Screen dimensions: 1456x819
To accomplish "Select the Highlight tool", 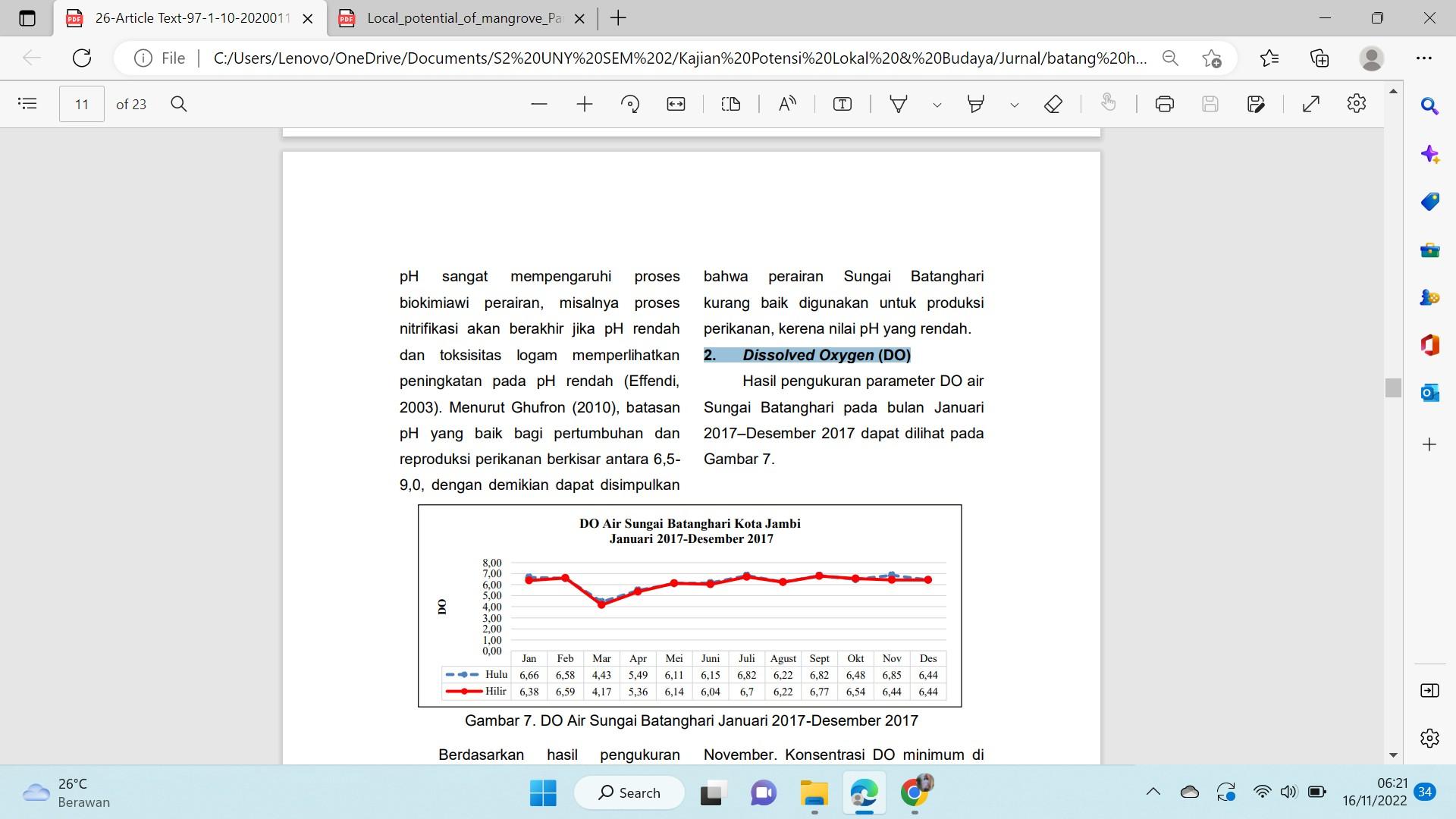I will click(x=976, y=104).
